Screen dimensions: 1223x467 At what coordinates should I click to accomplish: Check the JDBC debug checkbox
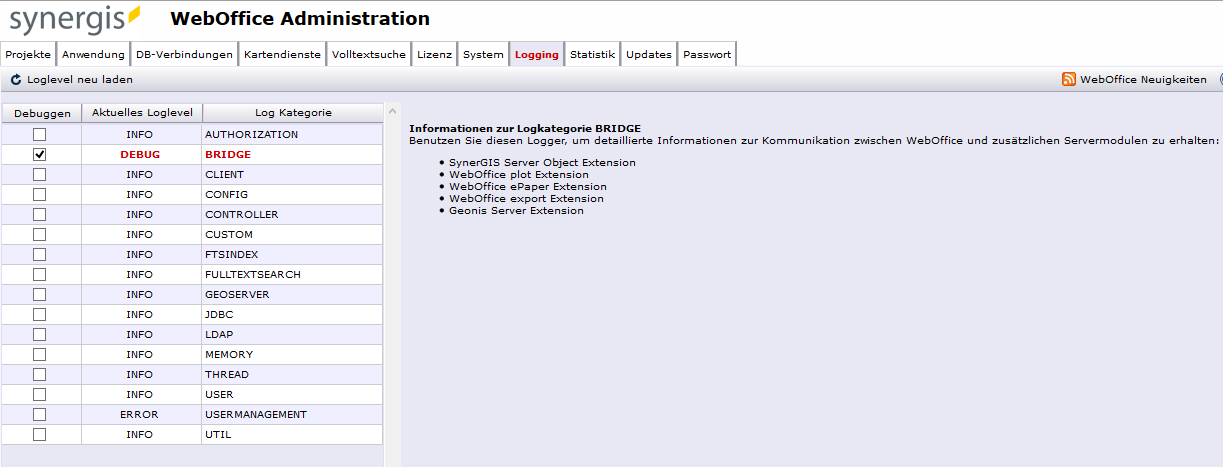point(39,314)
